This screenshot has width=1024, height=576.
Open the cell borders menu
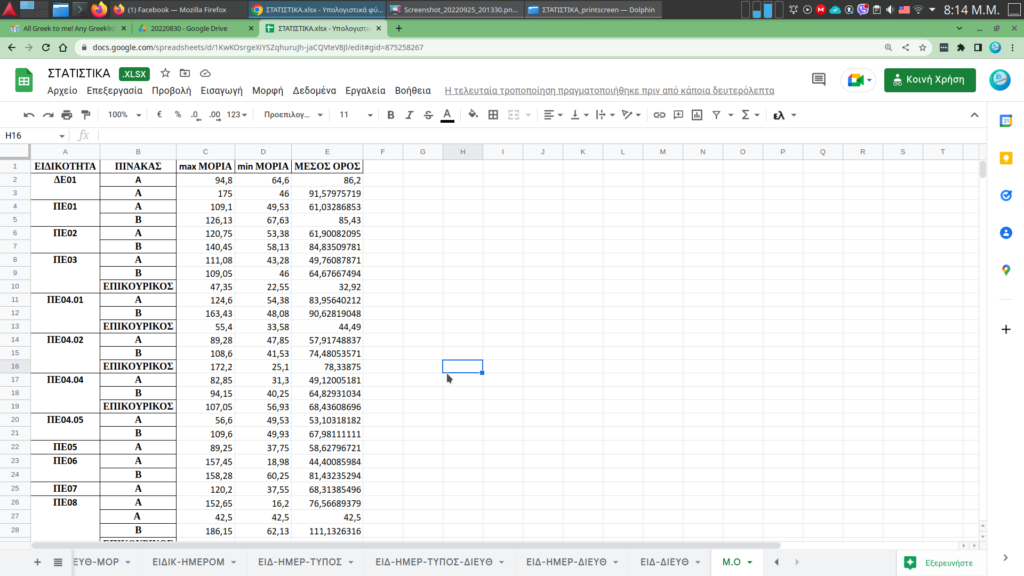coord(493,115)
